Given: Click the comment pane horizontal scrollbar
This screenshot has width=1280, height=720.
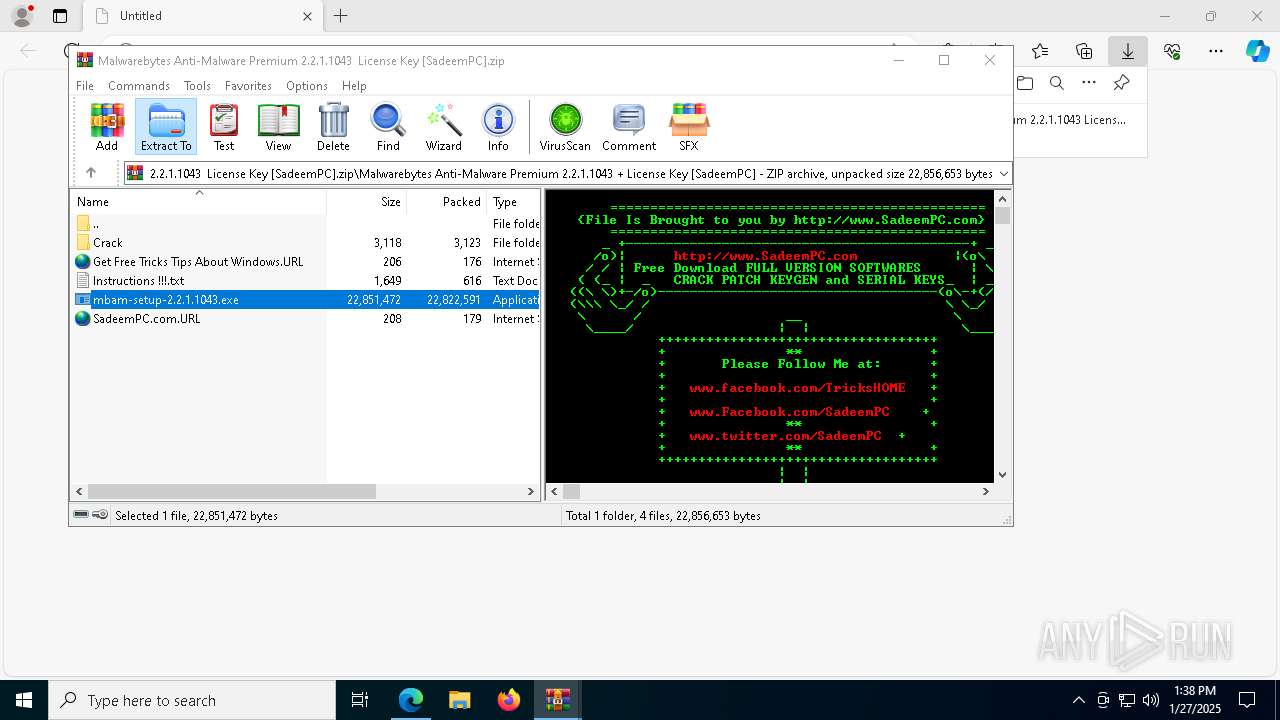Looking at the screenshot, I should 572,491.
